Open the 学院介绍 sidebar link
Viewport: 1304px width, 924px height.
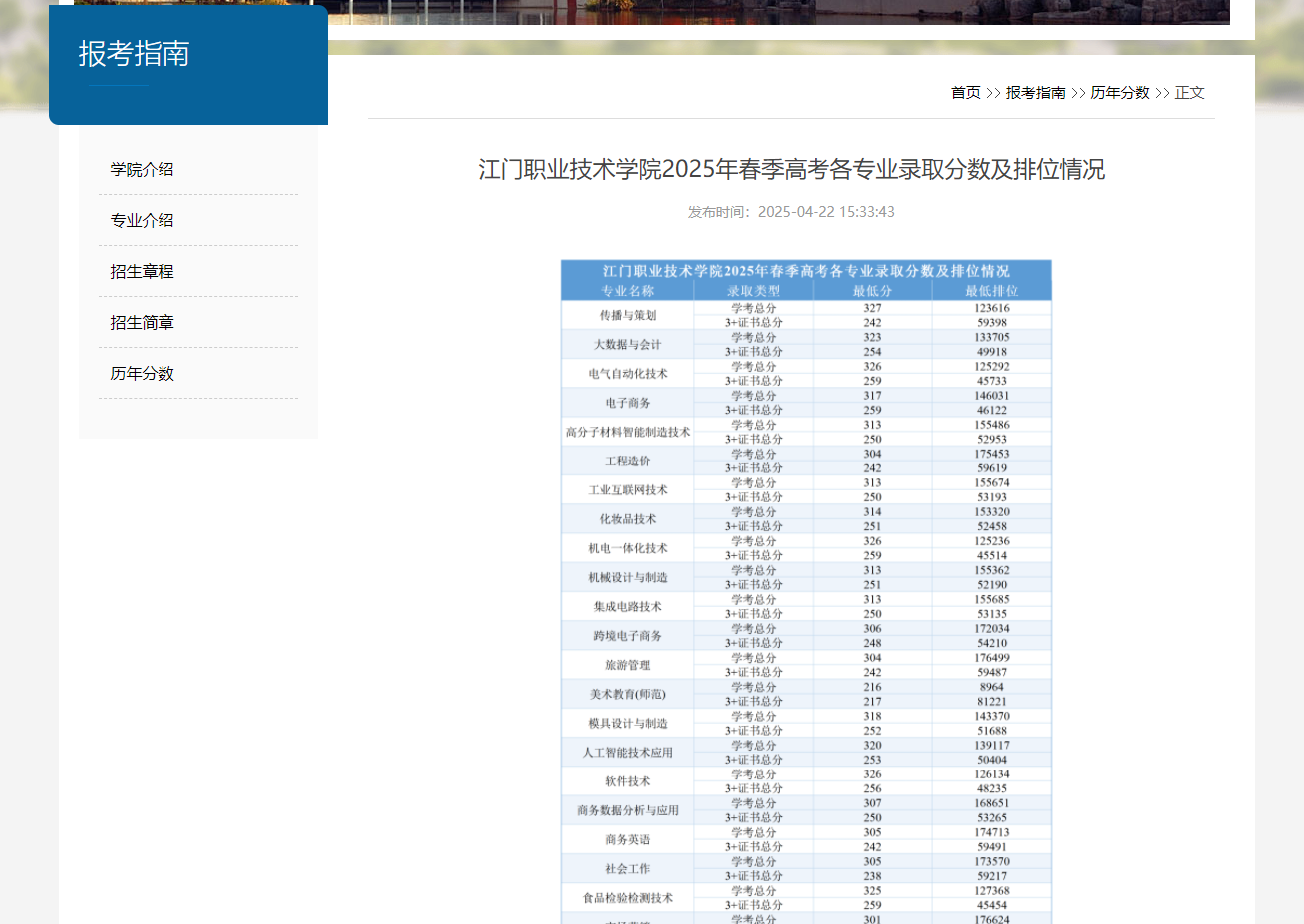(141, 169)
